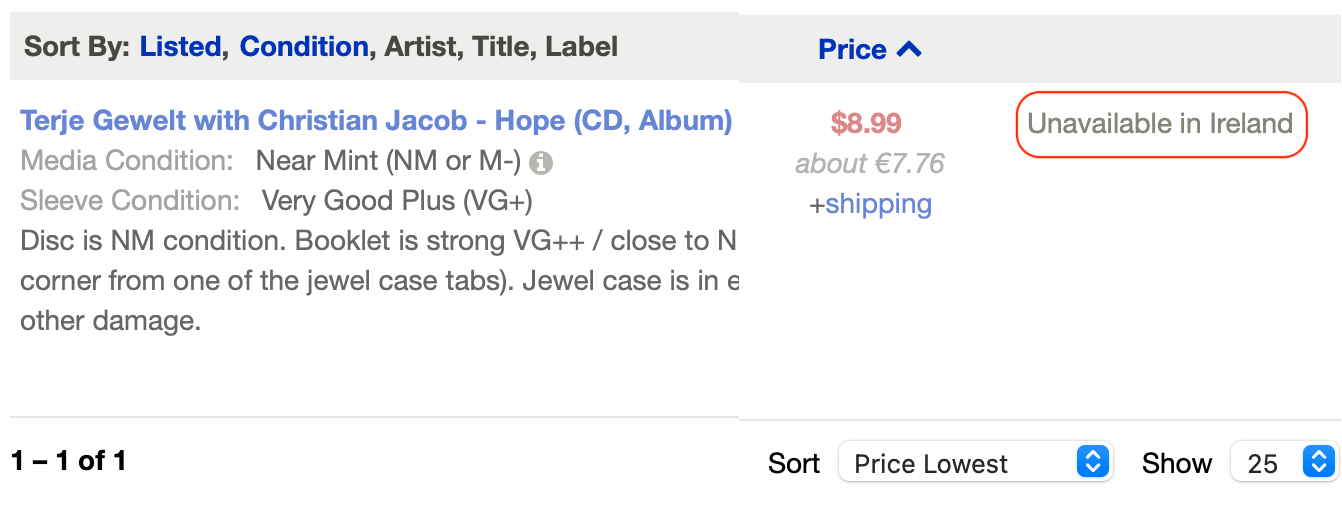Click the blue arrows on the Show 25 selector
The width and height of the screenshot is (1342, 524).
[1319, 462]
